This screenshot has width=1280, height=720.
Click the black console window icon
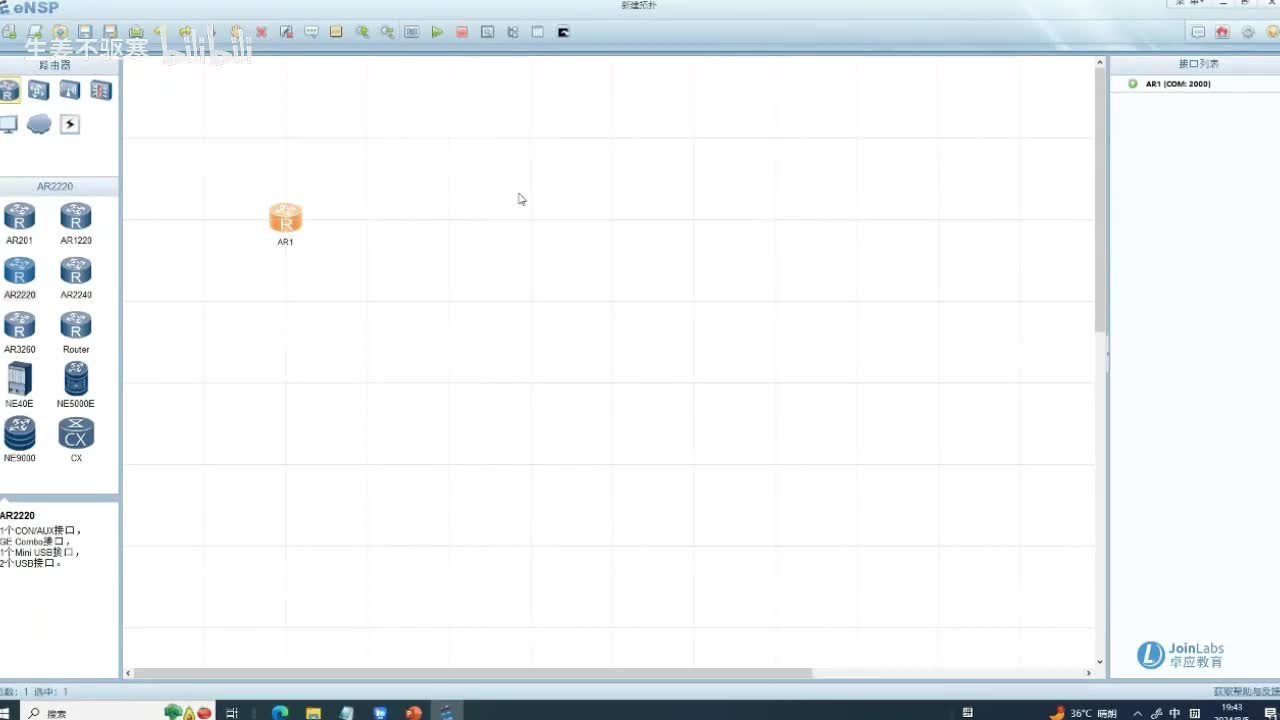[563, 32]
